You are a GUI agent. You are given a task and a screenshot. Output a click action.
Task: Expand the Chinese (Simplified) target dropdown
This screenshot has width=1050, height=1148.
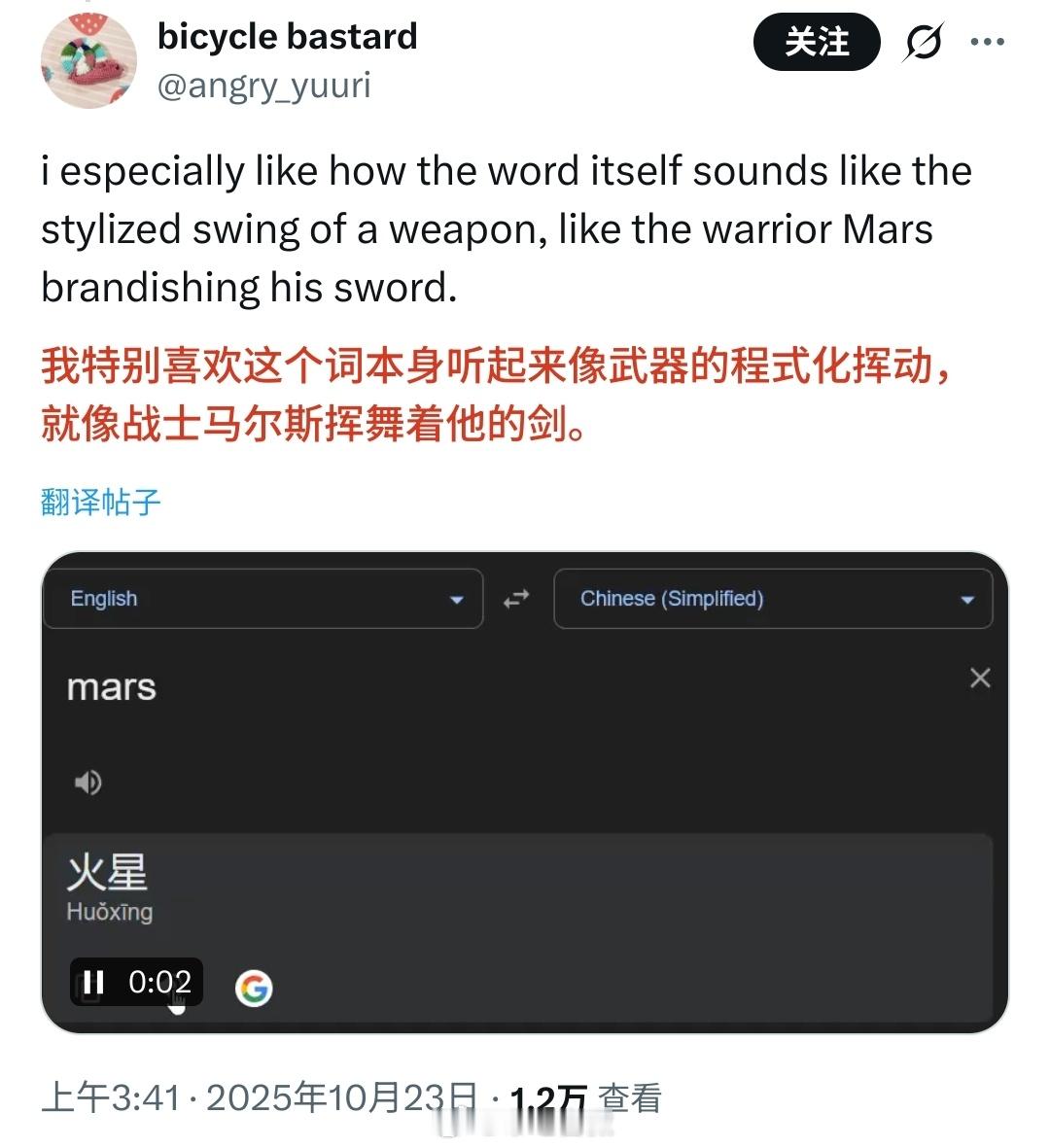click(773, 599)
